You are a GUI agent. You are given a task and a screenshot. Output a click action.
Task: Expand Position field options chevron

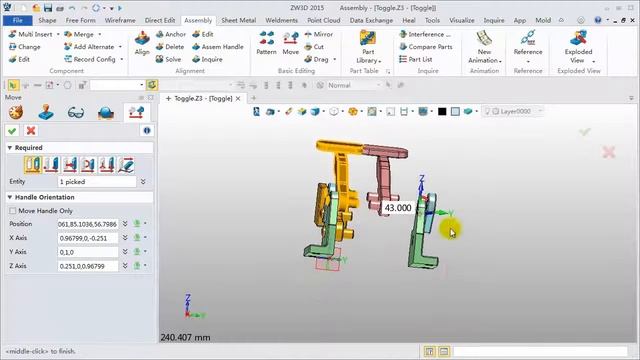pyautogui.click(x=125, y=224)
